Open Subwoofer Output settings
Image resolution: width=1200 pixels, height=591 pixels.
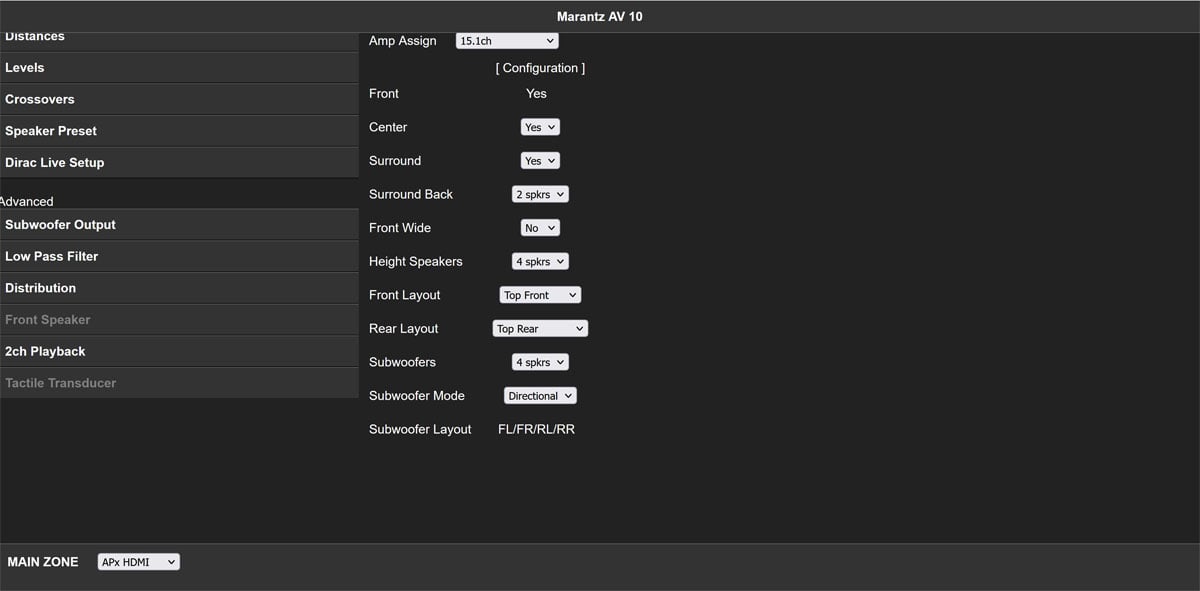pos(179,225)
